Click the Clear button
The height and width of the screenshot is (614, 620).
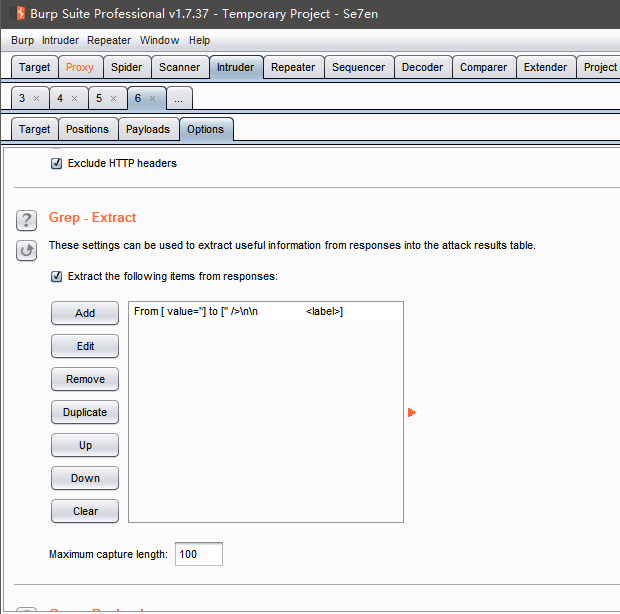(x=85, y=511)
